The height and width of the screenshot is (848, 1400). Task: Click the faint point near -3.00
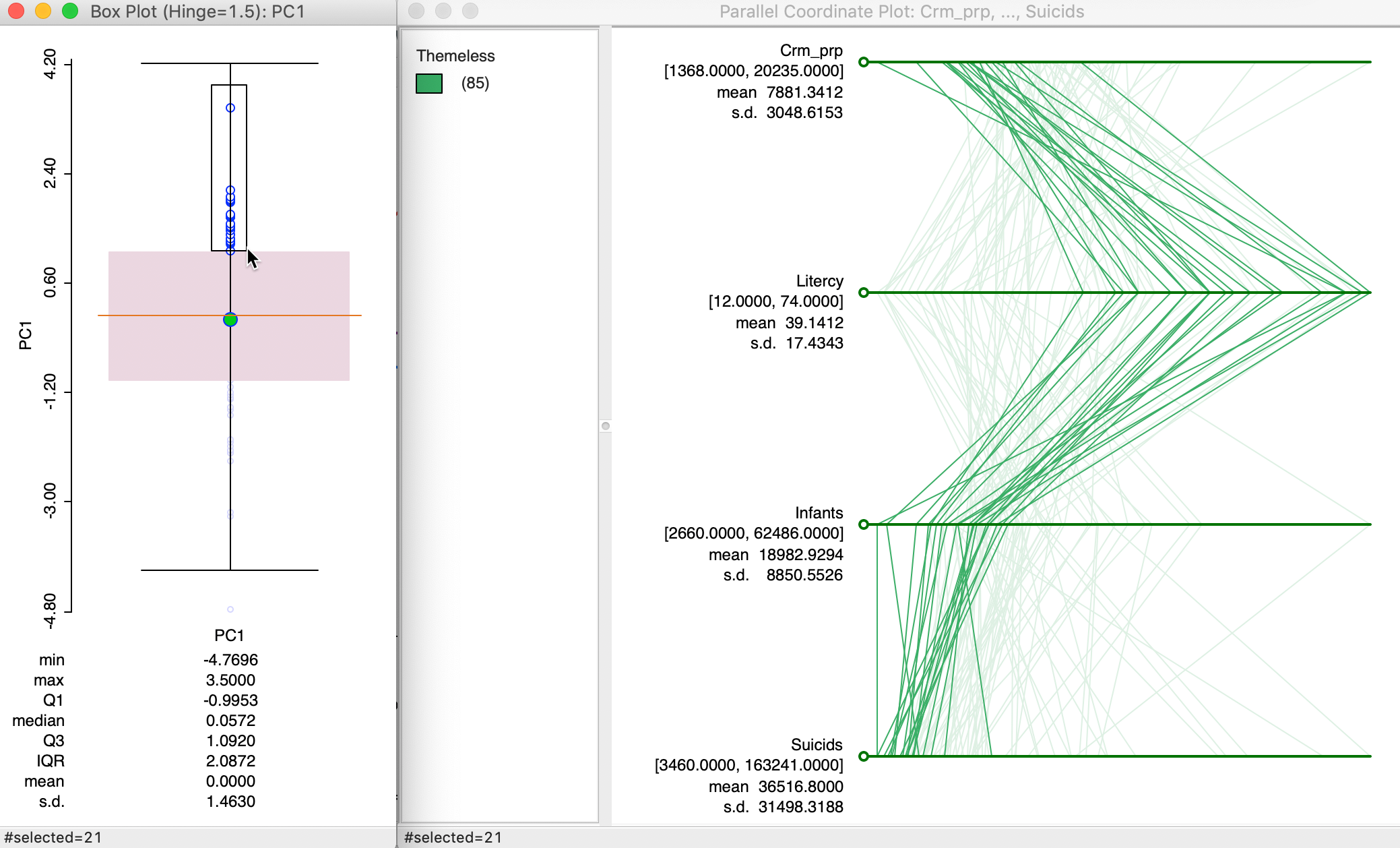pos(230,514)
